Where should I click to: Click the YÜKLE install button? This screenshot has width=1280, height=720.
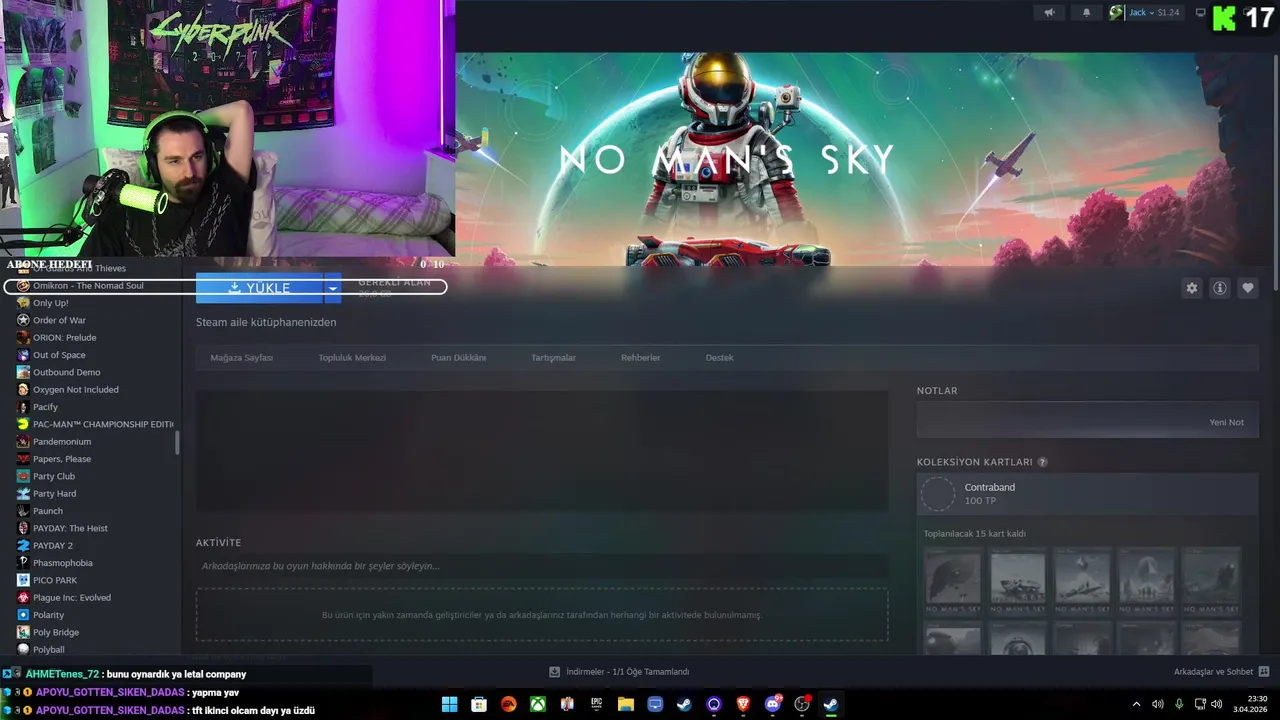pyautogui.click(x=259, y=288)
